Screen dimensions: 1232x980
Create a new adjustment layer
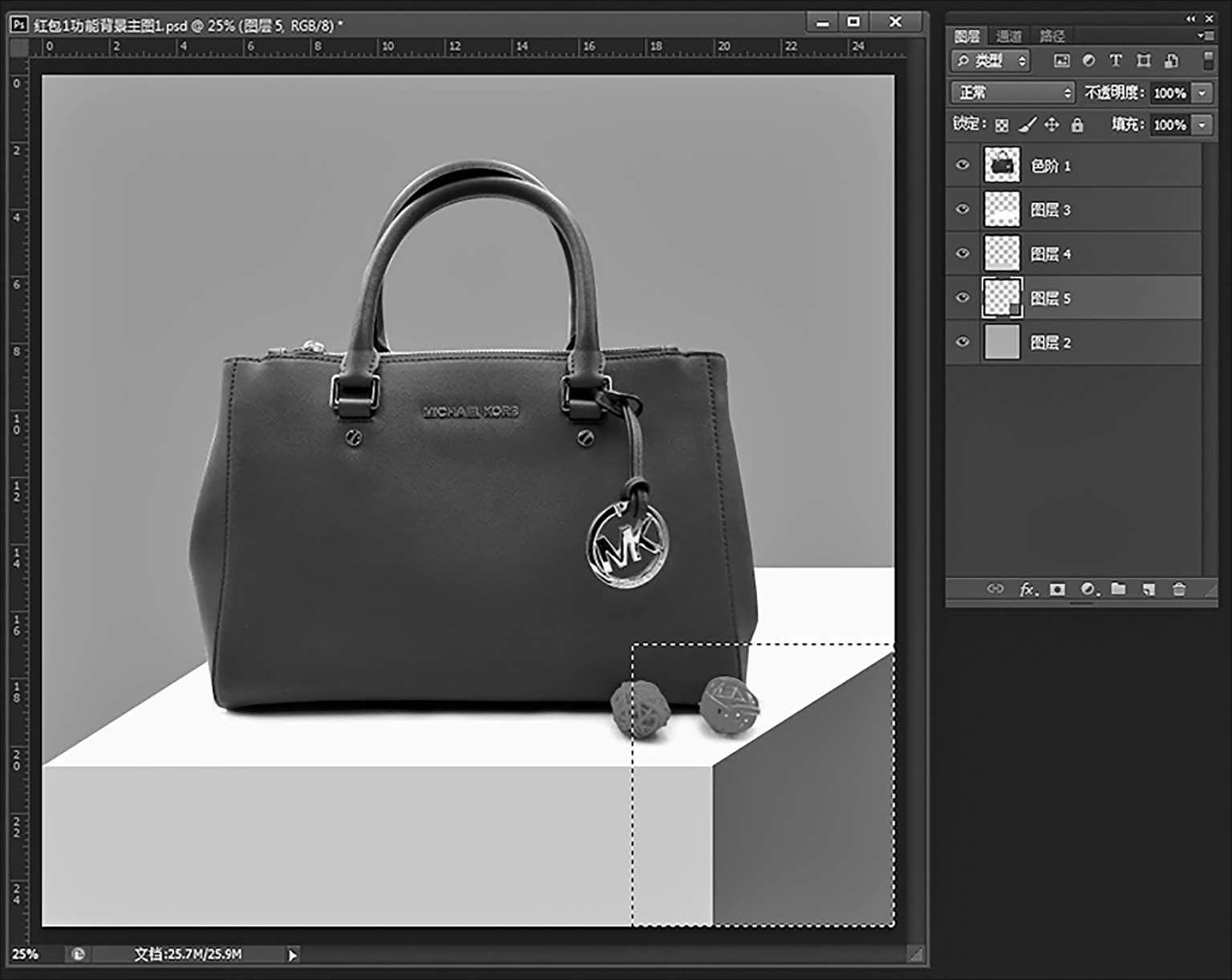[x=1088, y=589]
